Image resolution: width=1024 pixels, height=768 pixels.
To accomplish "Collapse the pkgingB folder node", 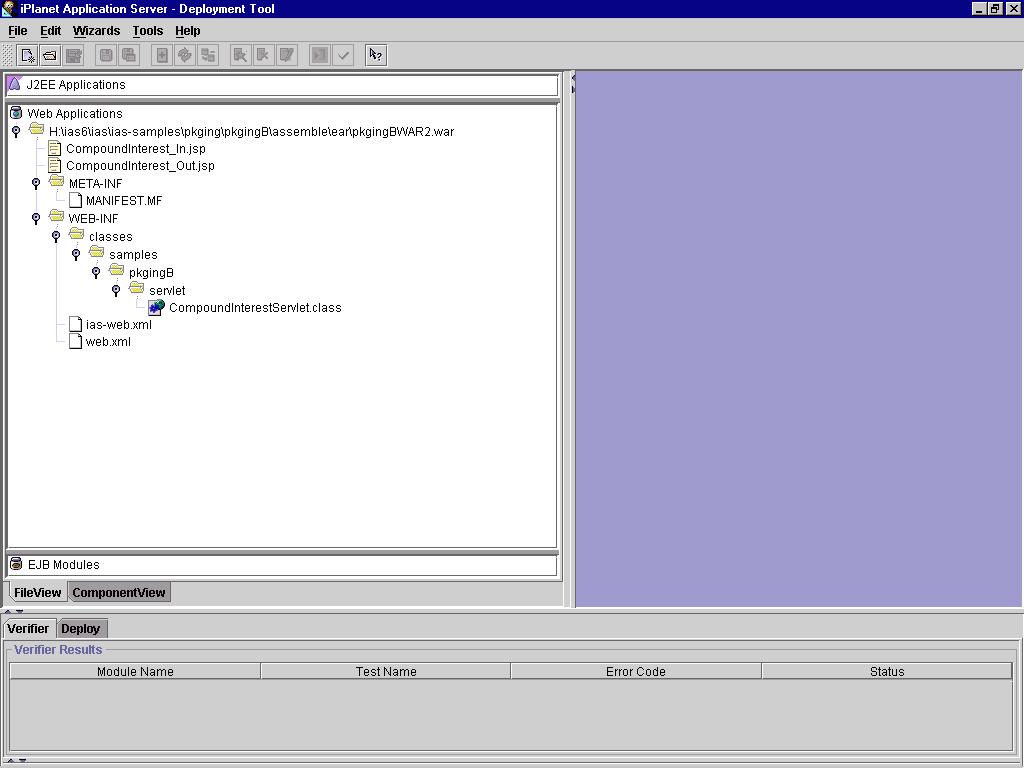I will click(96, 272).
